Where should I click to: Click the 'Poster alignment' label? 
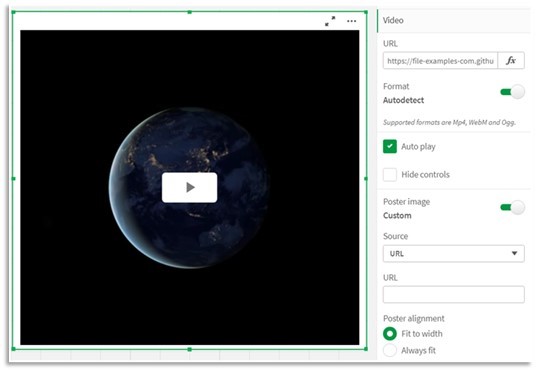pos(414,319)
